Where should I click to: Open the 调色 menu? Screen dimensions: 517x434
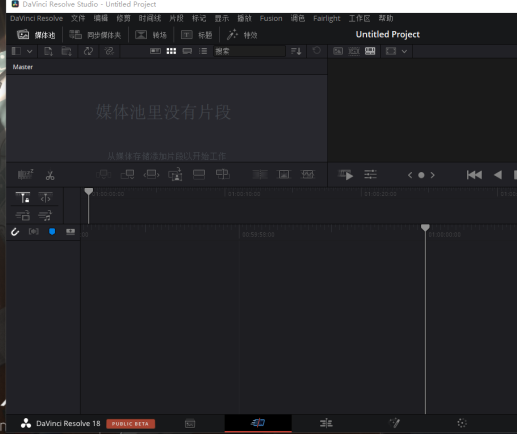298,18
